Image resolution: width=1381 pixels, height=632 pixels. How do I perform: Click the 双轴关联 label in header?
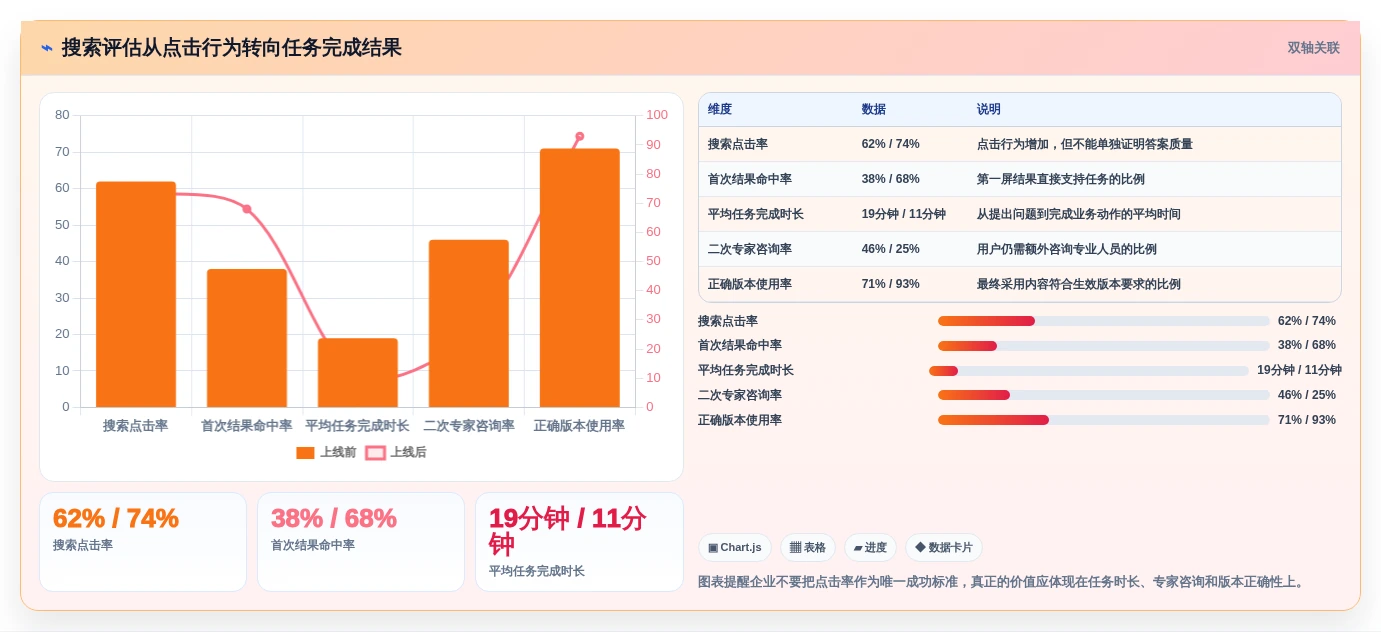coord(1313,48)
